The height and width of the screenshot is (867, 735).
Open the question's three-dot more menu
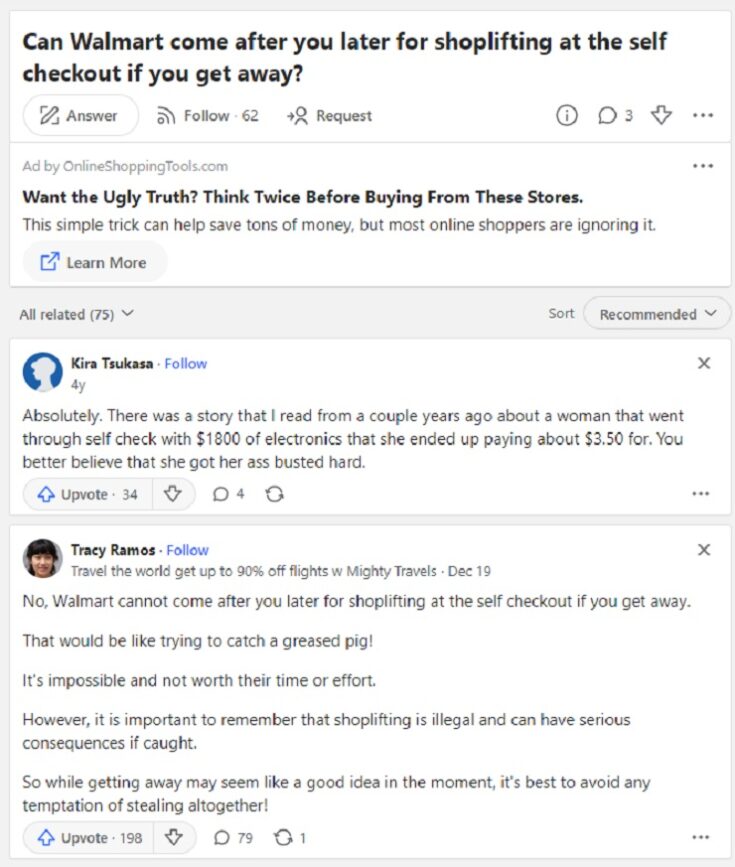[x=702, y=115]
